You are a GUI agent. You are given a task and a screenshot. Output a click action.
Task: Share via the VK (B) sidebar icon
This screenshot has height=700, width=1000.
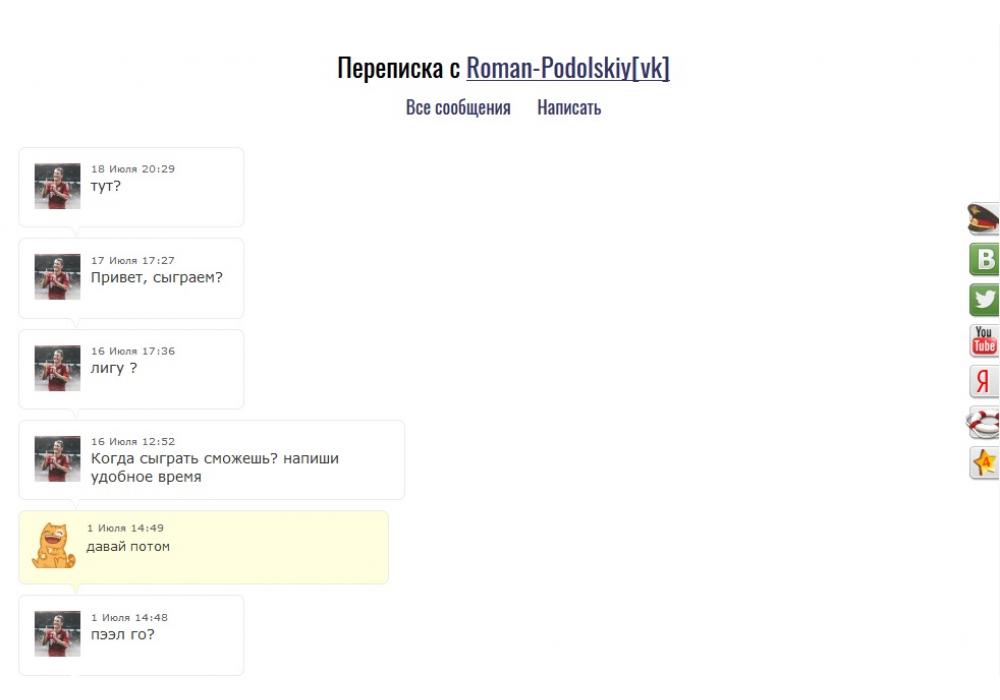[x=984, y=259]
